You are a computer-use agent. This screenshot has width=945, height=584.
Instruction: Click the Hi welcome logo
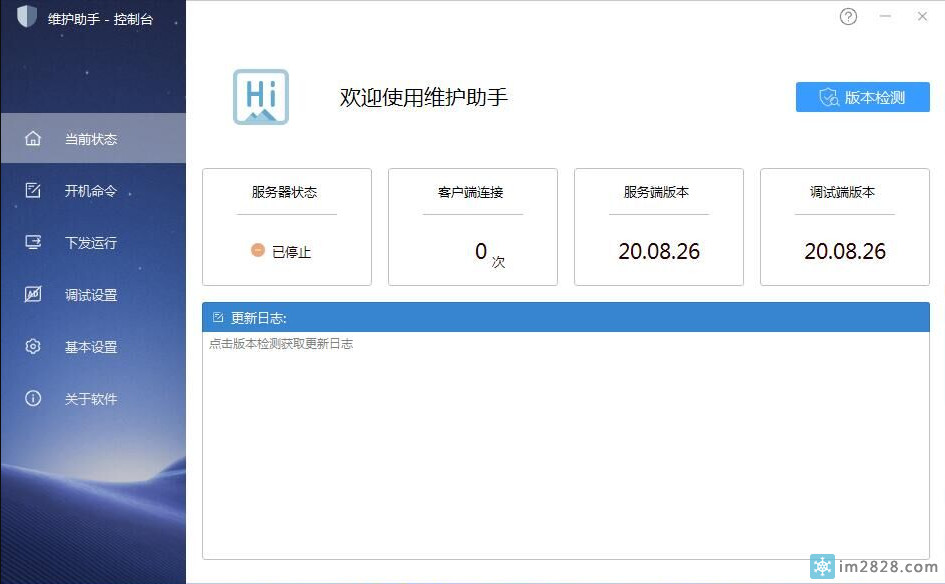click(x=261, y=97)
